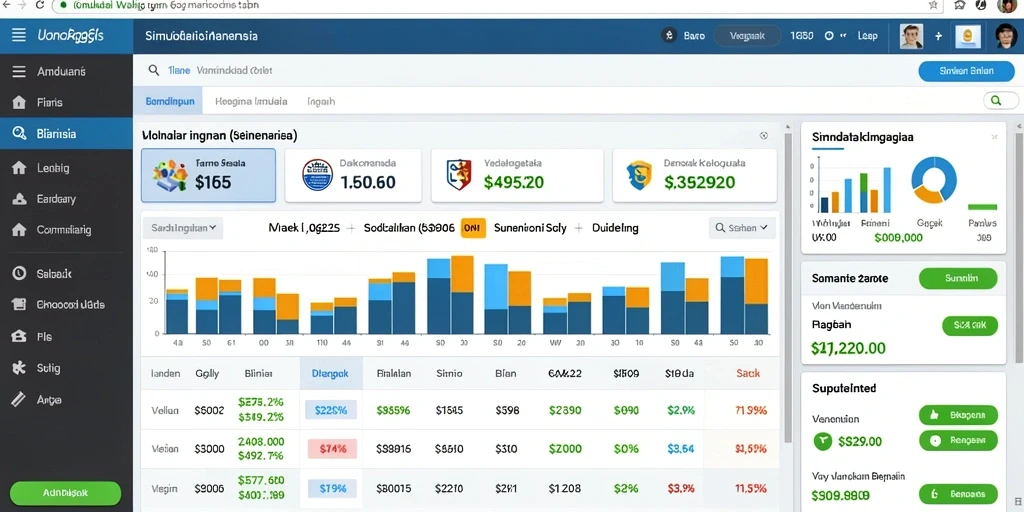Open the user avatar at the far right of header

(1006, 36)
